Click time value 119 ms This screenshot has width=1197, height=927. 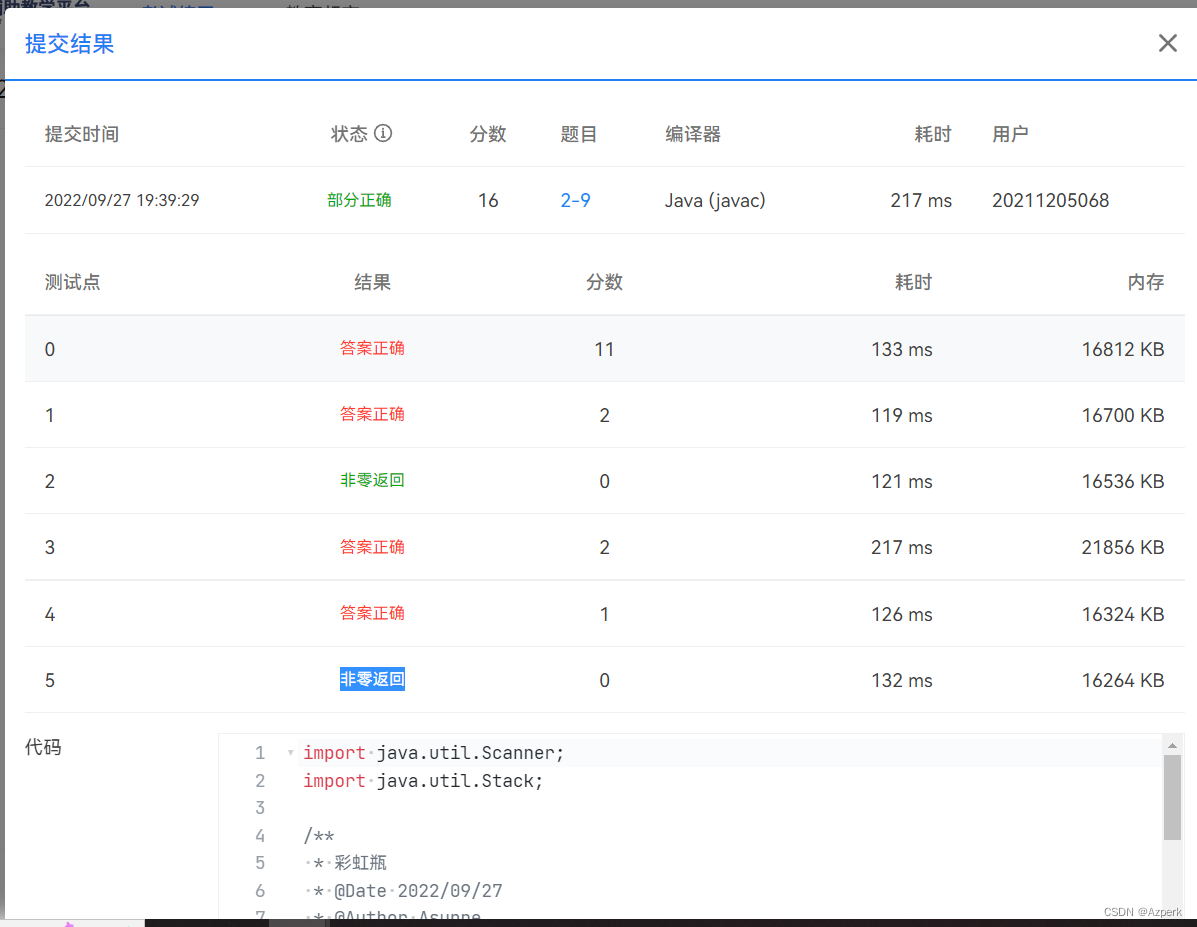click(902, 415)
